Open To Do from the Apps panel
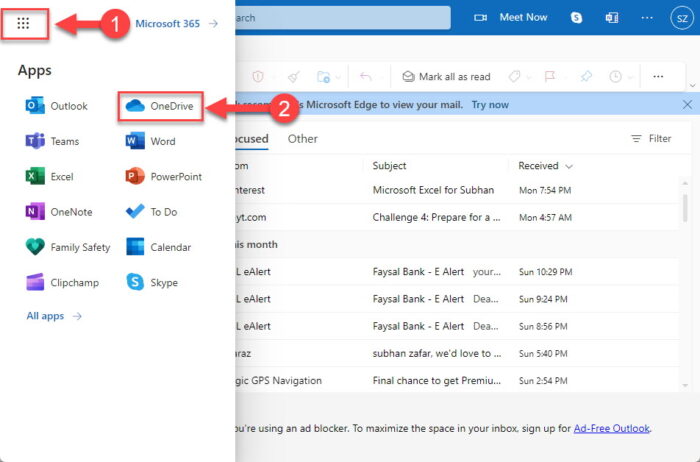The height and width of the screenshot is (462, 700). (152, 212)
